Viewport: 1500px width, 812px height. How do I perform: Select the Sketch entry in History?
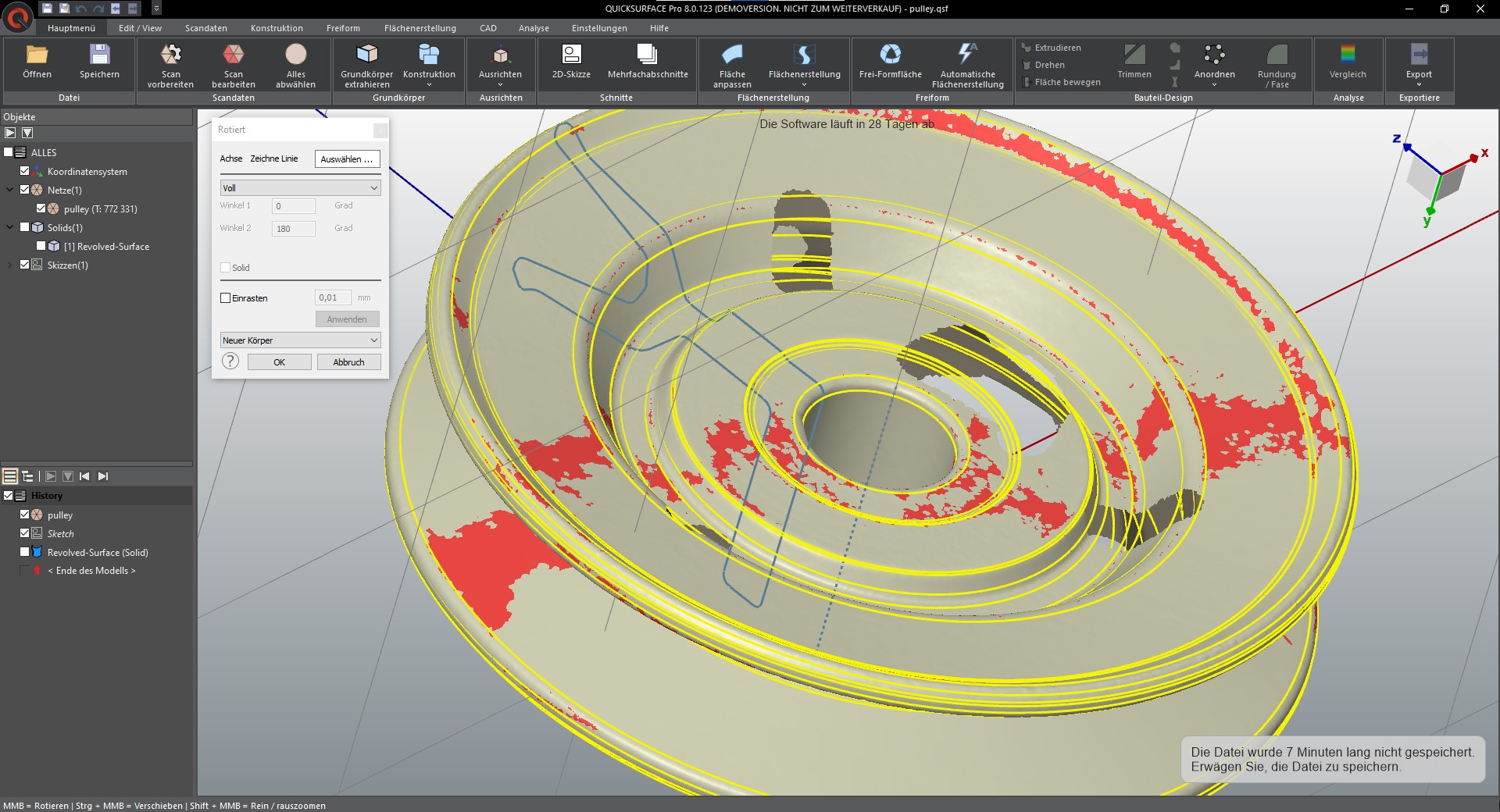click(x=60, y=533)
